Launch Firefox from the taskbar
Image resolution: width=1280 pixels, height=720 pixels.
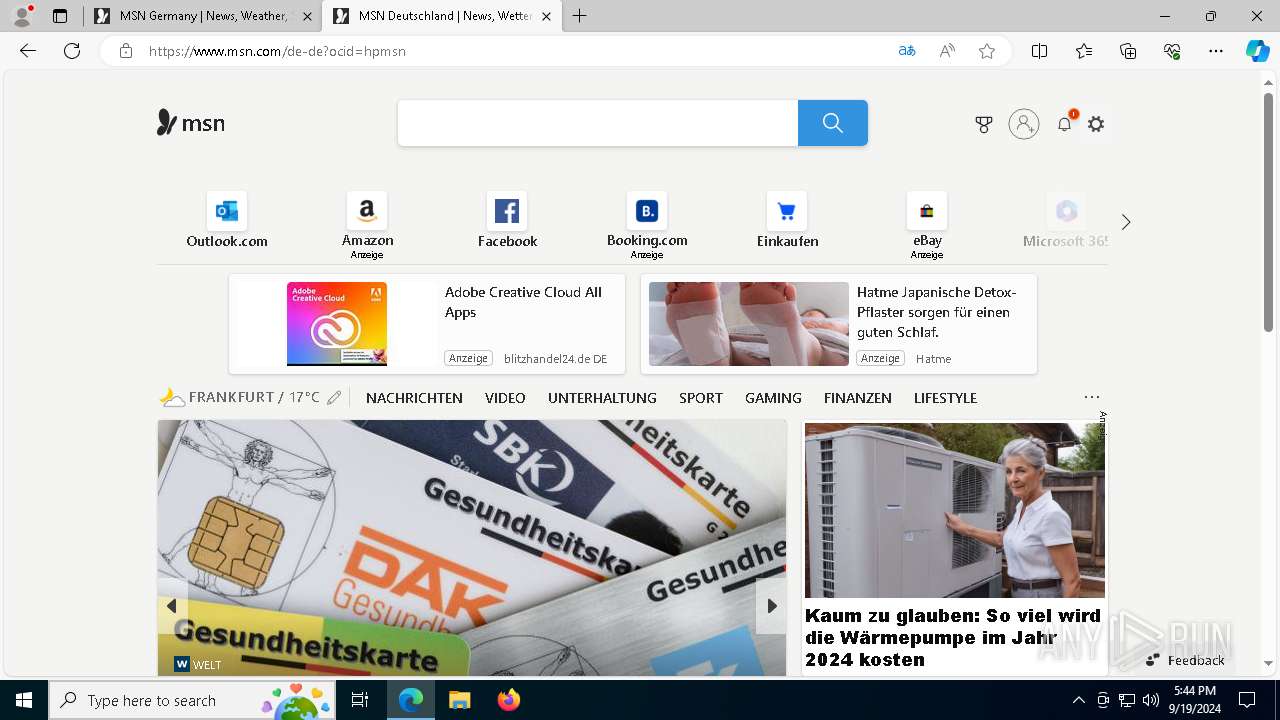click(509, 700)
